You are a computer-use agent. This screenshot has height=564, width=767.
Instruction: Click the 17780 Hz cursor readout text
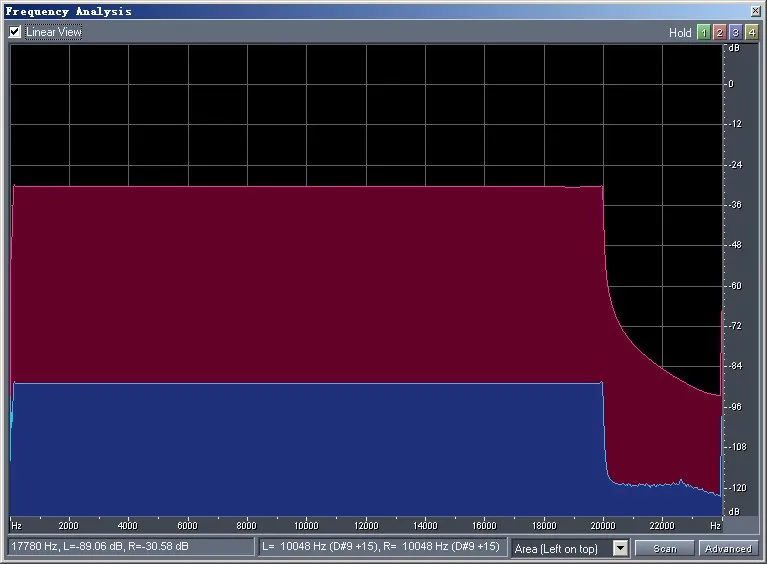coord(100,546)
